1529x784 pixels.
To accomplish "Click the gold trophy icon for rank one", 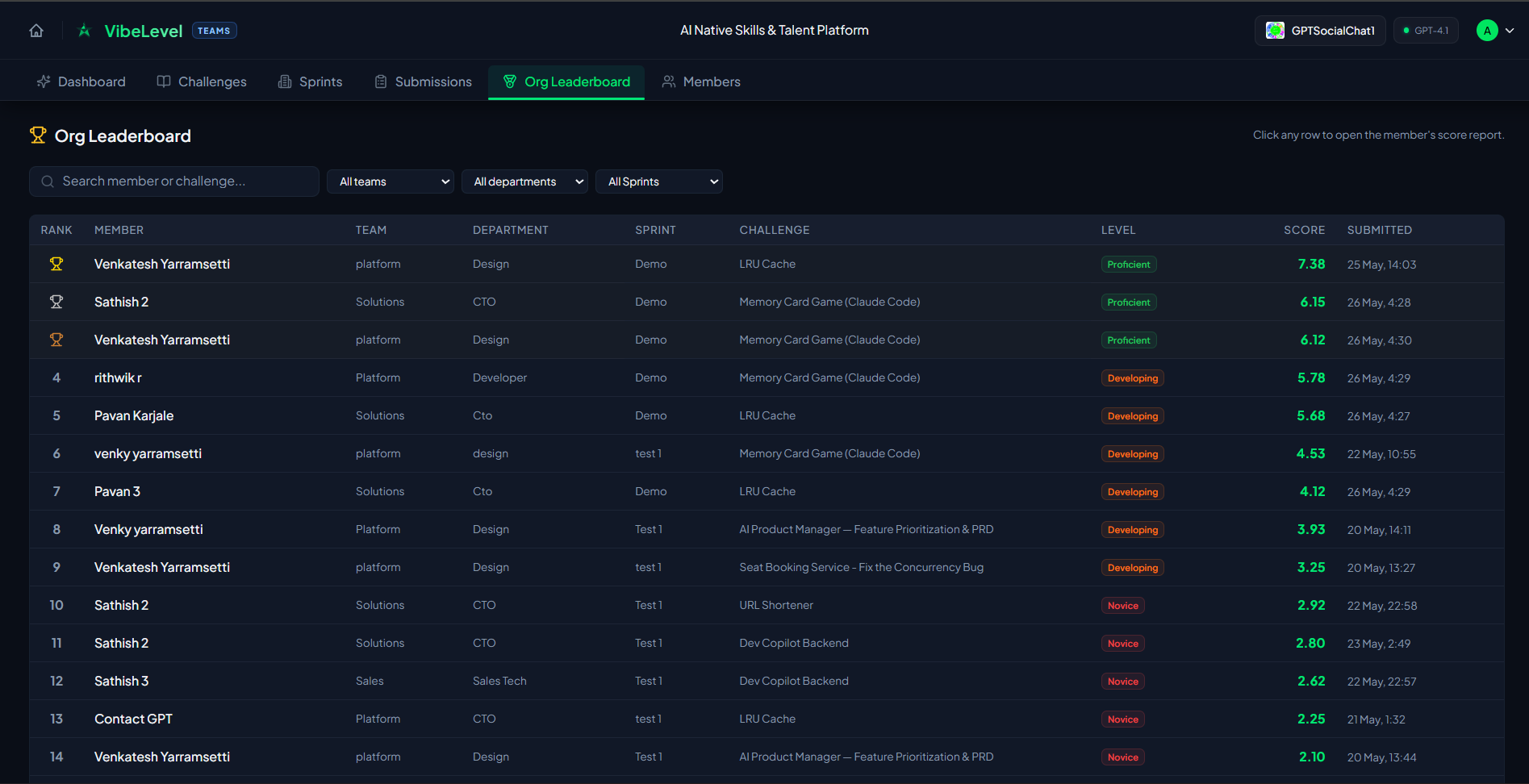I will (56, 264).
